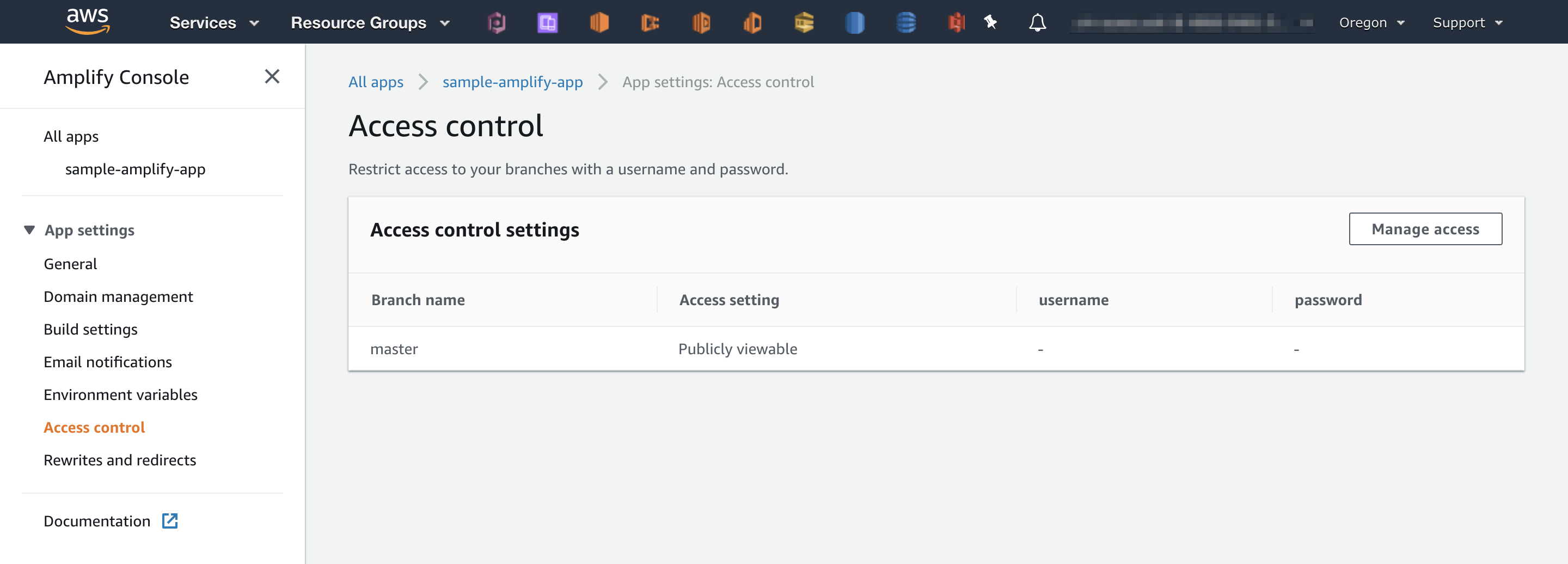Close the Amplify Console sidebar
This screenshot has width=1568, height=564.
(272, 77)
